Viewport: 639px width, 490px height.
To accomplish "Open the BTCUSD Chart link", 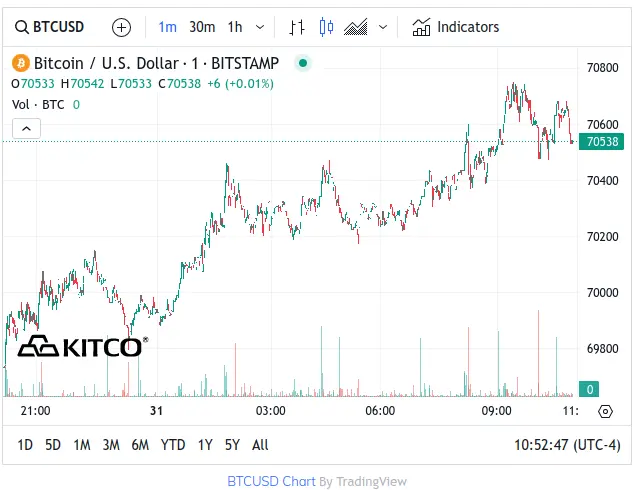I will pyautogui.click(x=271, y=481).
